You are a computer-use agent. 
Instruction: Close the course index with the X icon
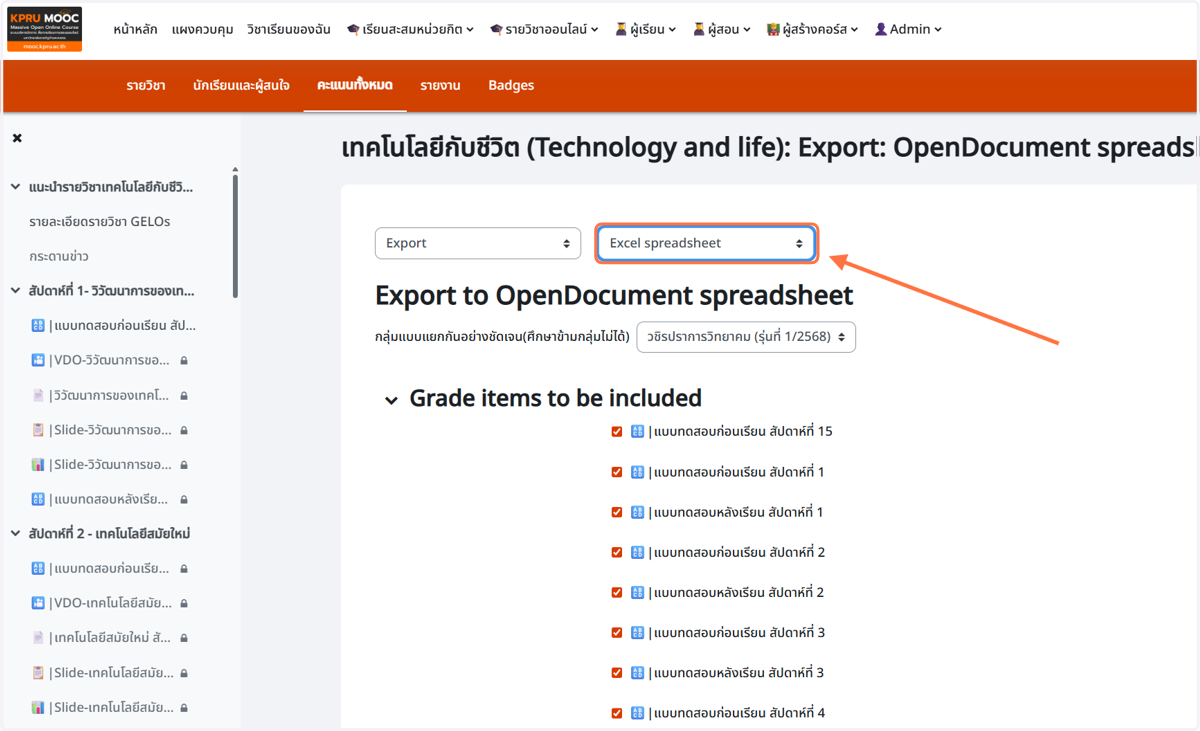point(17,138)
